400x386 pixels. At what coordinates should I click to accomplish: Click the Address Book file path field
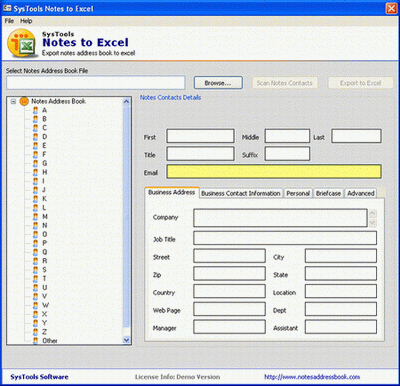(96, 83)
